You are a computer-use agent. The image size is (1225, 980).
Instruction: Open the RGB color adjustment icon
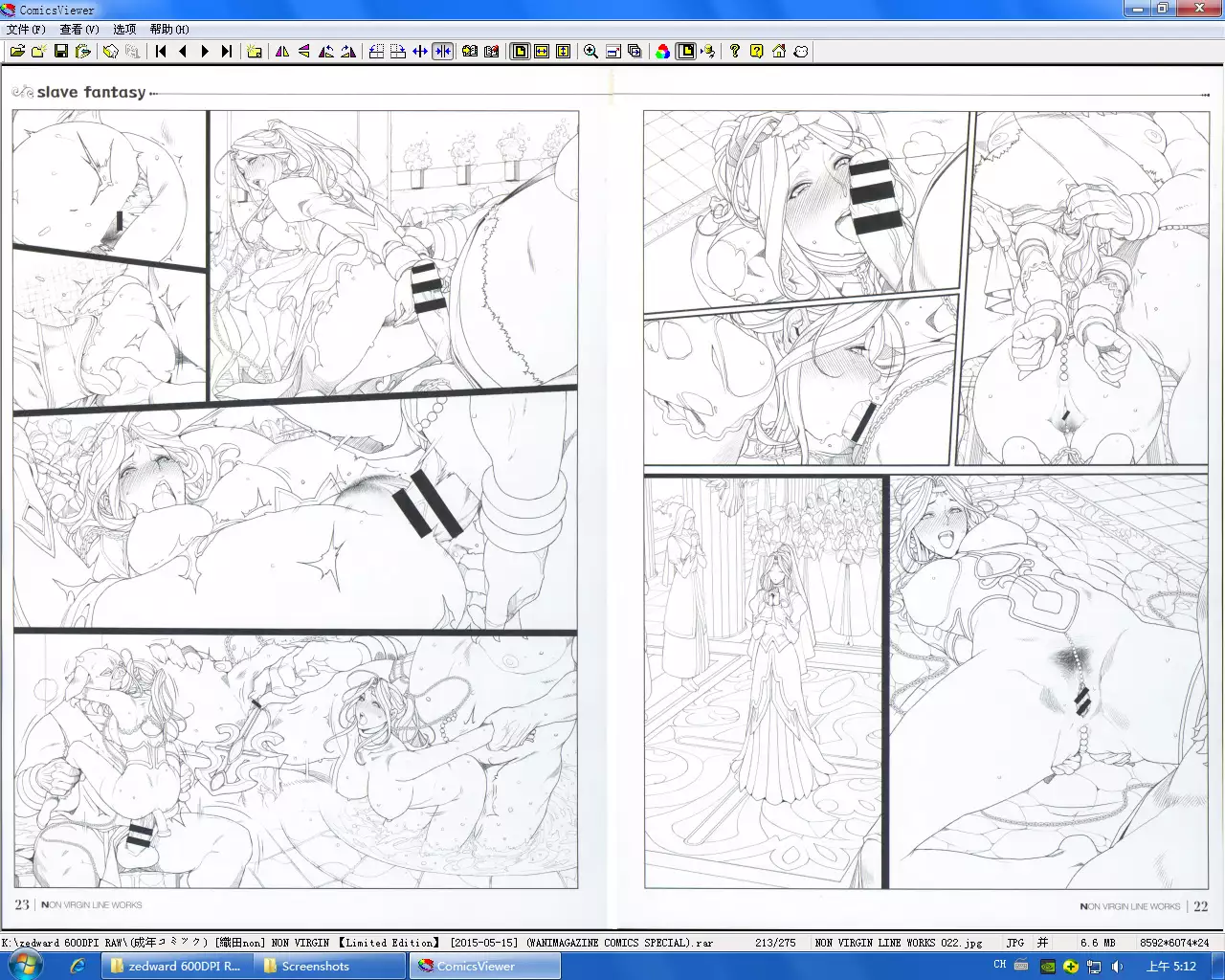[662, 52]
